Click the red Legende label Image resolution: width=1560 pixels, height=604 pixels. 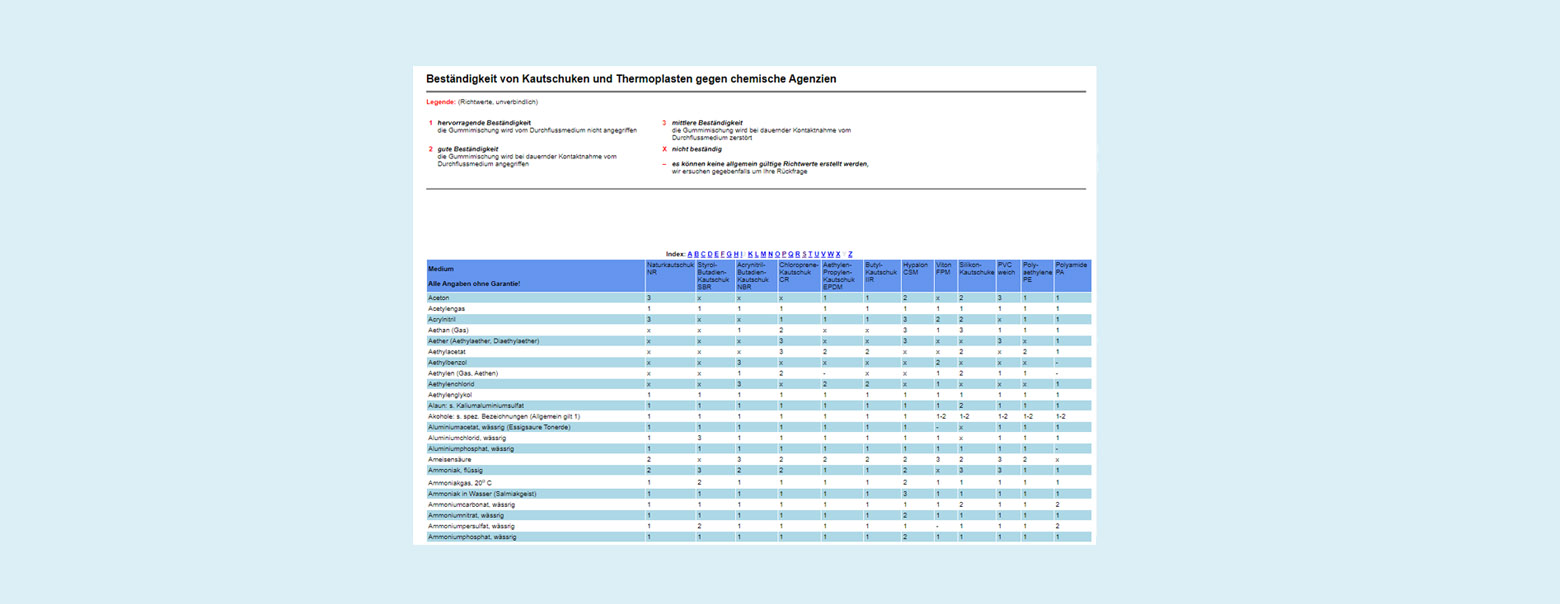pyautogui.click(x=440, y=102)
